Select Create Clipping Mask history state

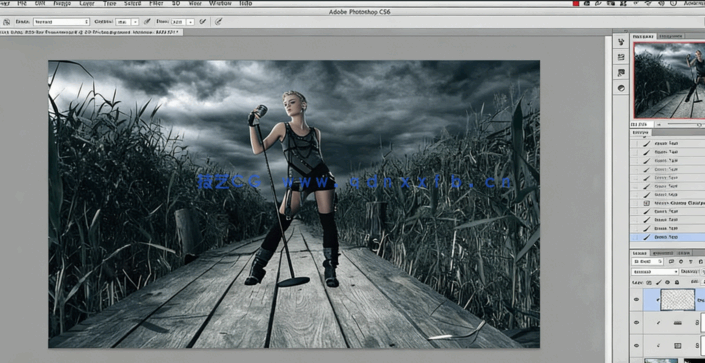coord(668,203)
